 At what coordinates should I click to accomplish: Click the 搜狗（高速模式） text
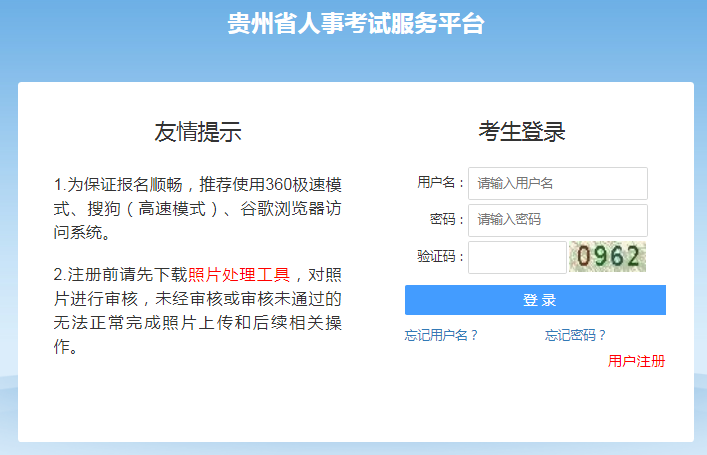[152, 209]
